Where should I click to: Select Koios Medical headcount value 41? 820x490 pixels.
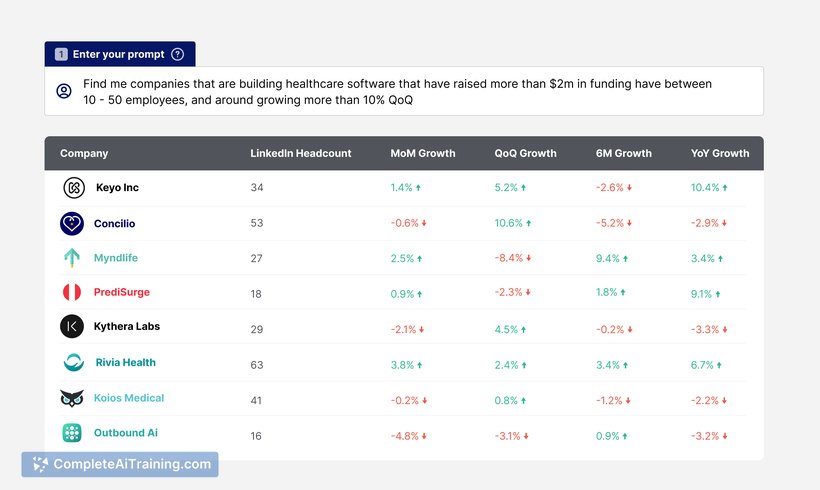click(x=256, y=401)
